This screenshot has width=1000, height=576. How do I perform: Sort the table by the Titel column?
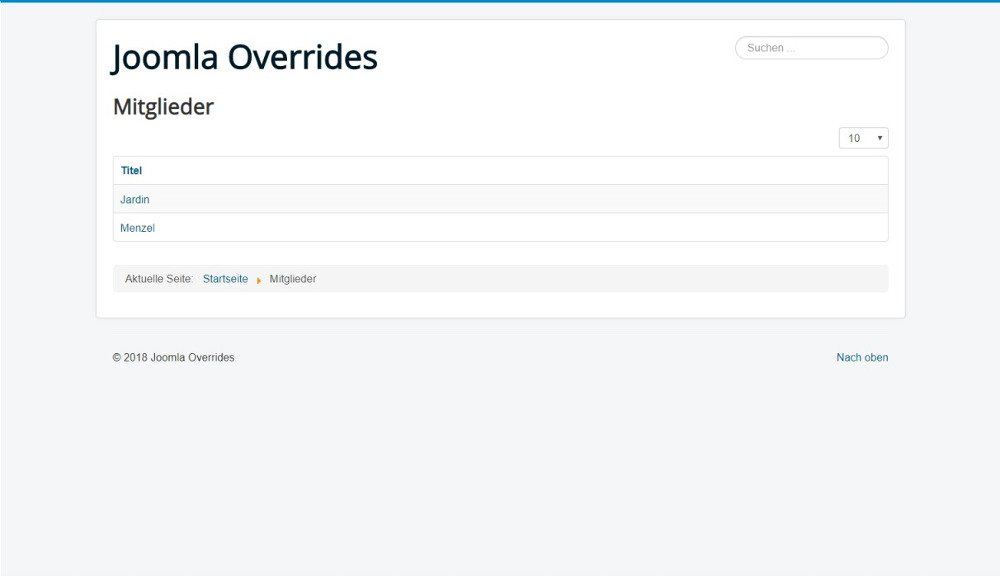pos(131,170)
